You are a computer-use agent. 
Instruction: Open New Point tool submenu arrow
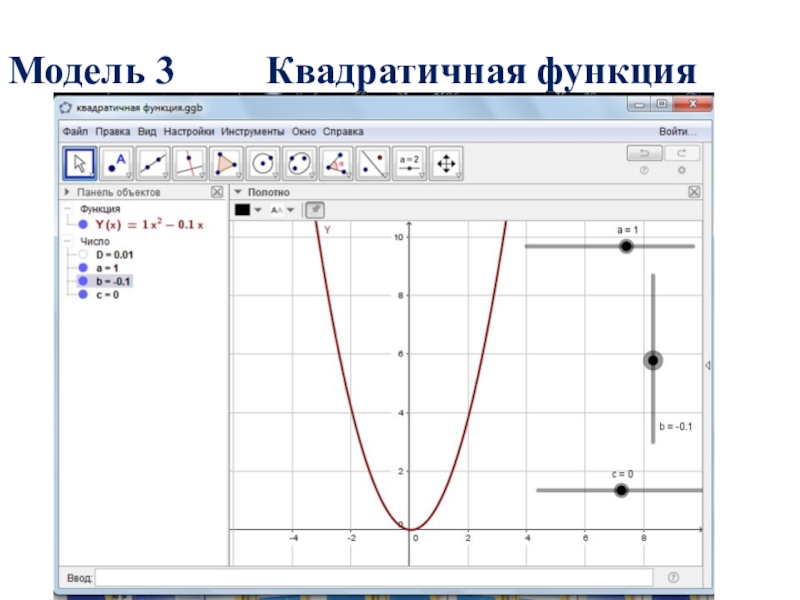129,176
